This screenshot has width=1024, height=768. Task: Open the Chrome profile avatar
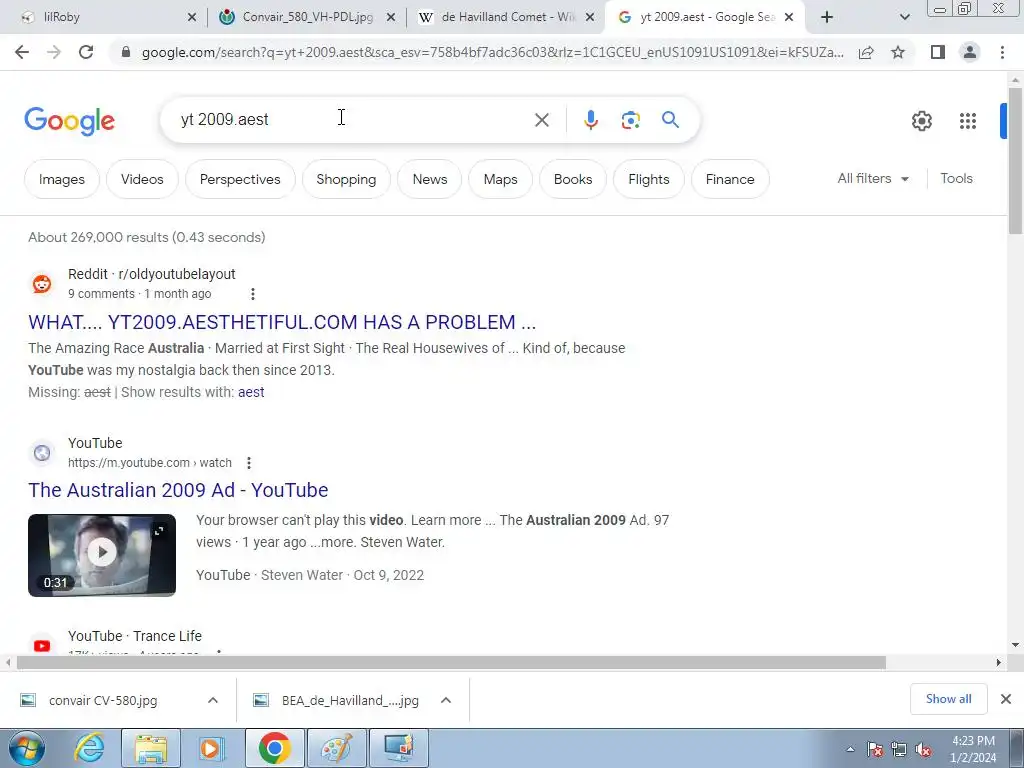[x=970, y=52]
